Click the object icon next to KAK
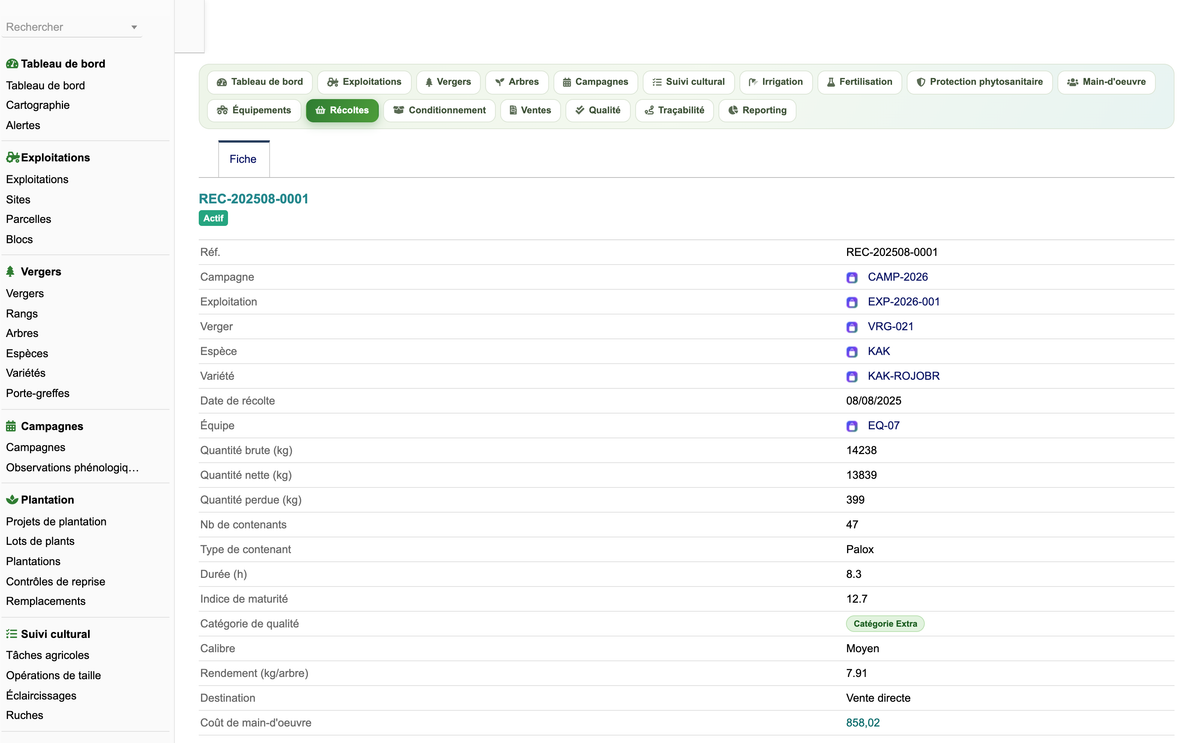The image size is (1200, 743). [852, 352]
